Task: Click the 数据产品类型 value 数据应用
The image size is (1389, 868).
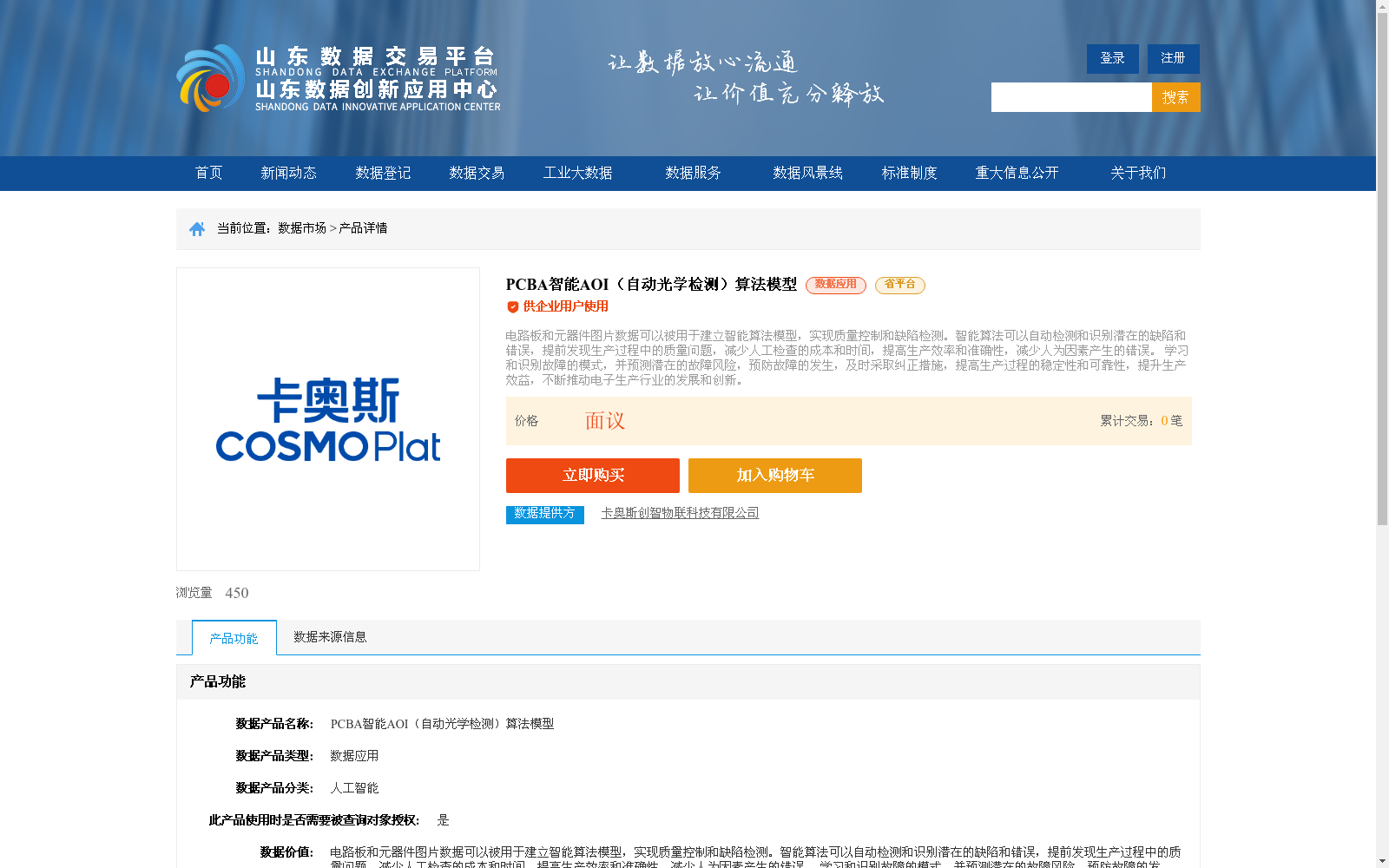Action: (354, 756)
